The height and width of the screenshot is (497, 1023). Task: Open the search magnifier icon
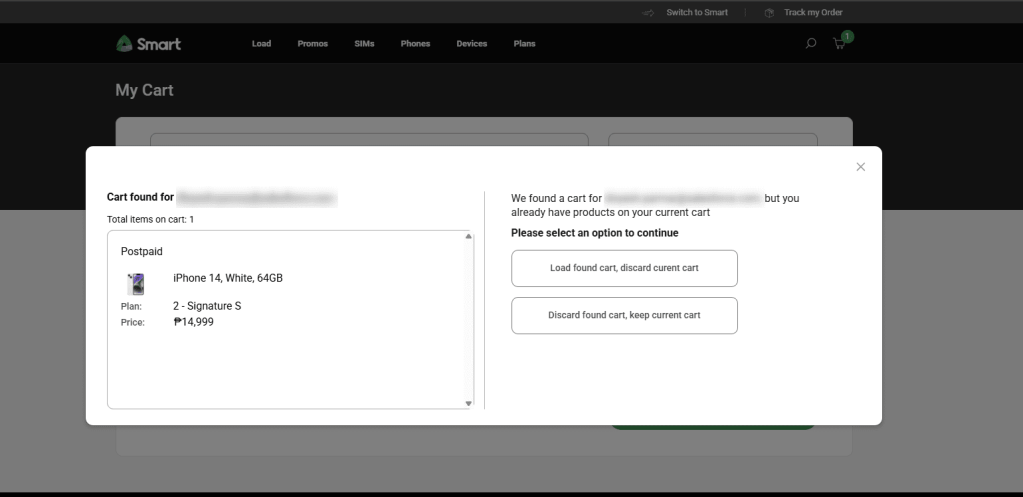(x=811, y=44)
